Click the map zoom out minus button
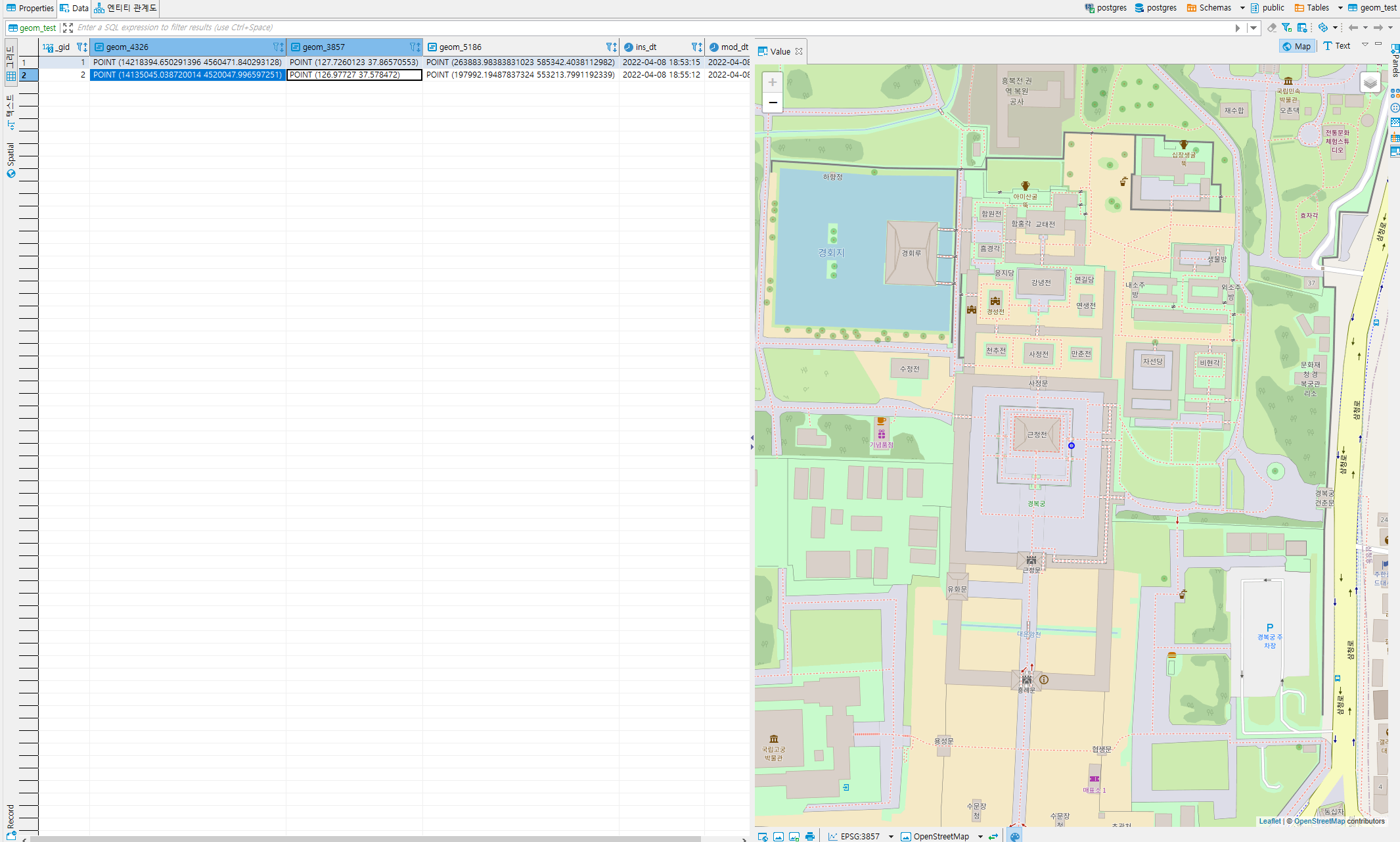The height and width of the screenshot is (842, 1400). [773, 103]
